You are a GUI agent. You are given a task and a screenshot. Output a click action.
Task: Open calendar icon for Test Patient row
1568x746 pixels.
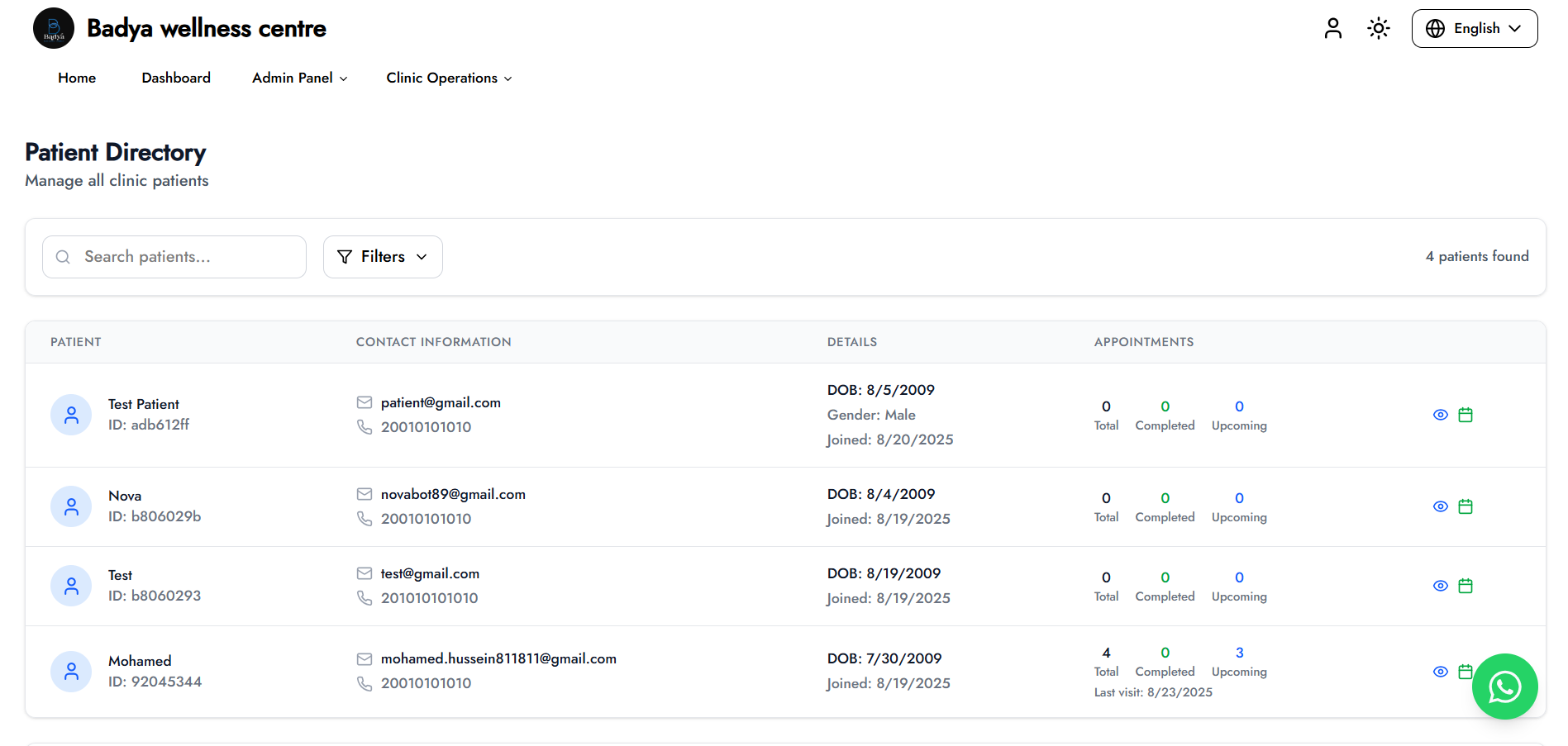(1466, 415)
